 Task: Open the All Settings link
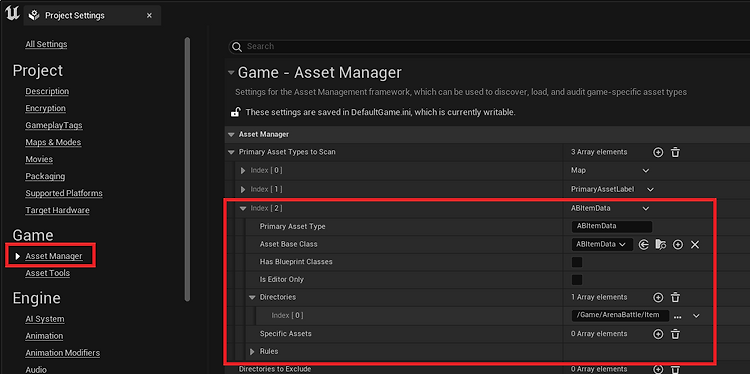[46, 44]
